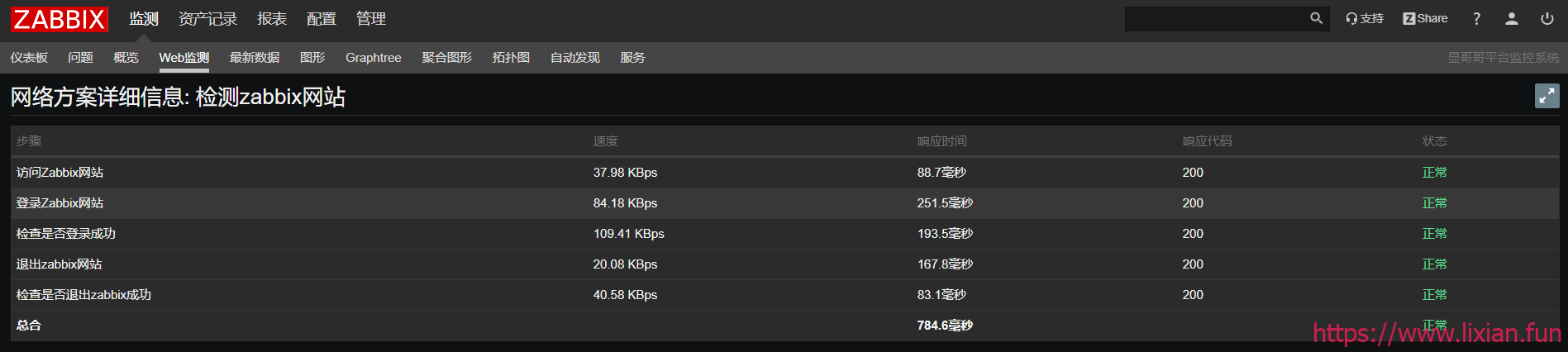Switch to the 最新数据 submenu tab

pos(255,57)
